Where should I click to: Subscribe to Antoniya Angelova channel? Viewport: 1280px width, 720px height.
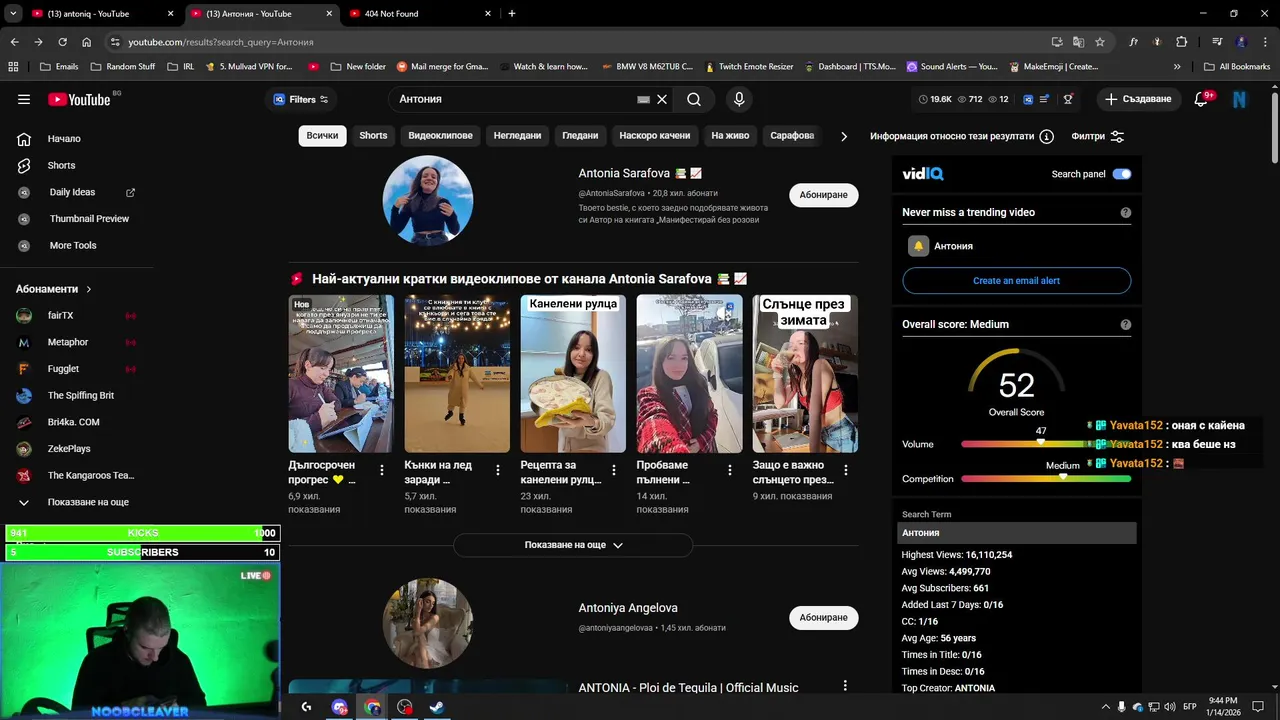pyautogui.click(x=824, y=618)
